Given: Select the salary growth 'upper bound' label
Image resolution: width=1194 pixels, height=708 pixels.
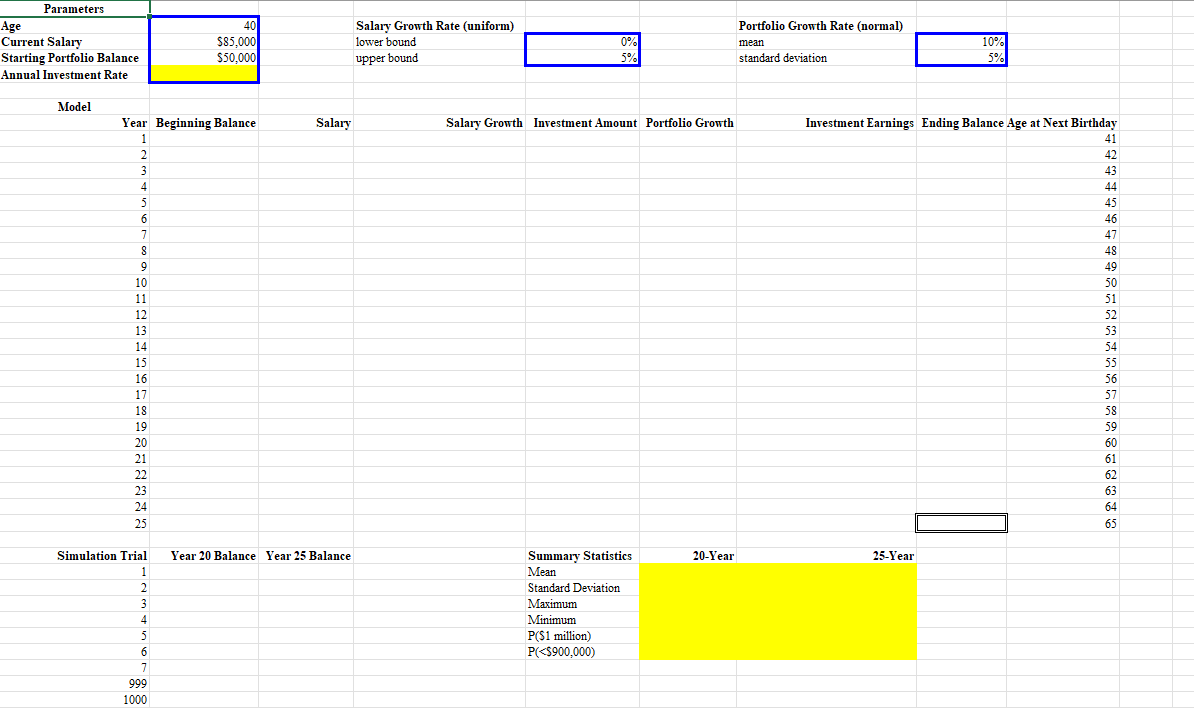Looking at the screenshot, I should [387, 58].
